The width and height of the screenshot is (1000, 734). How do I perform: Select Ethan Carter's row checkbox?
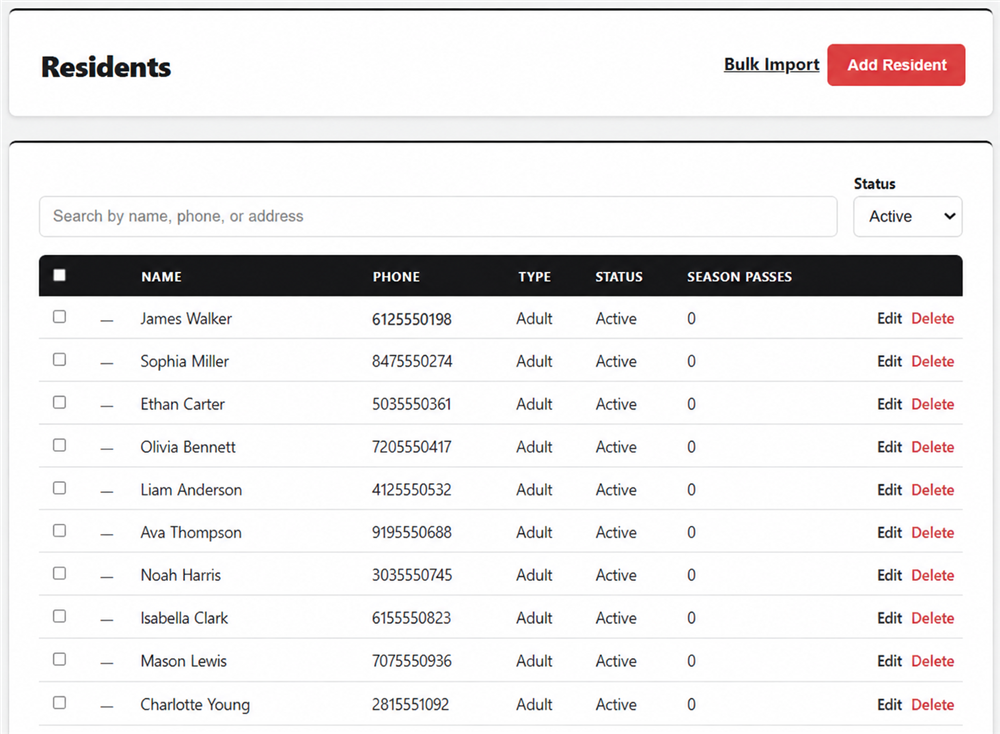59,402
